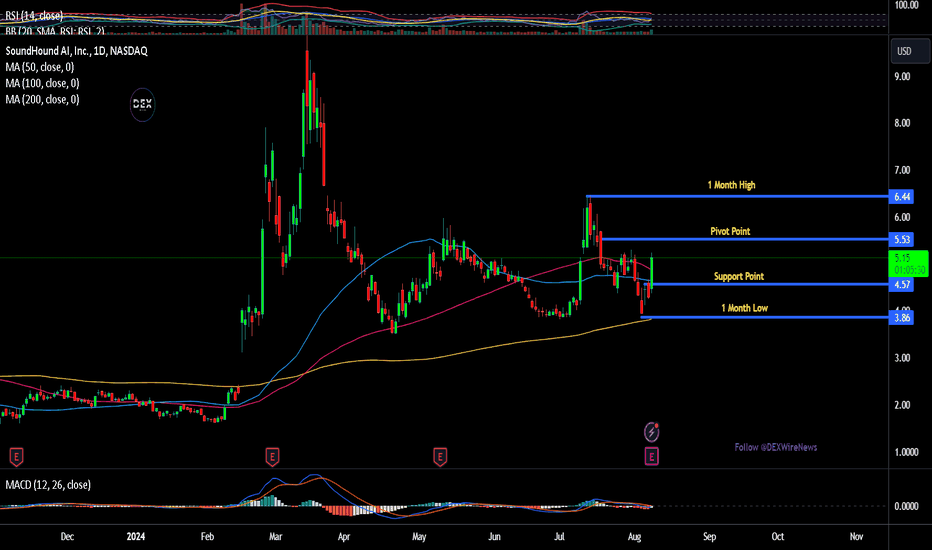This screenshot has width=932, height=550.
Task: Select the MA (200, close, 0) indicator legend
Action: [x=42, y=99]
